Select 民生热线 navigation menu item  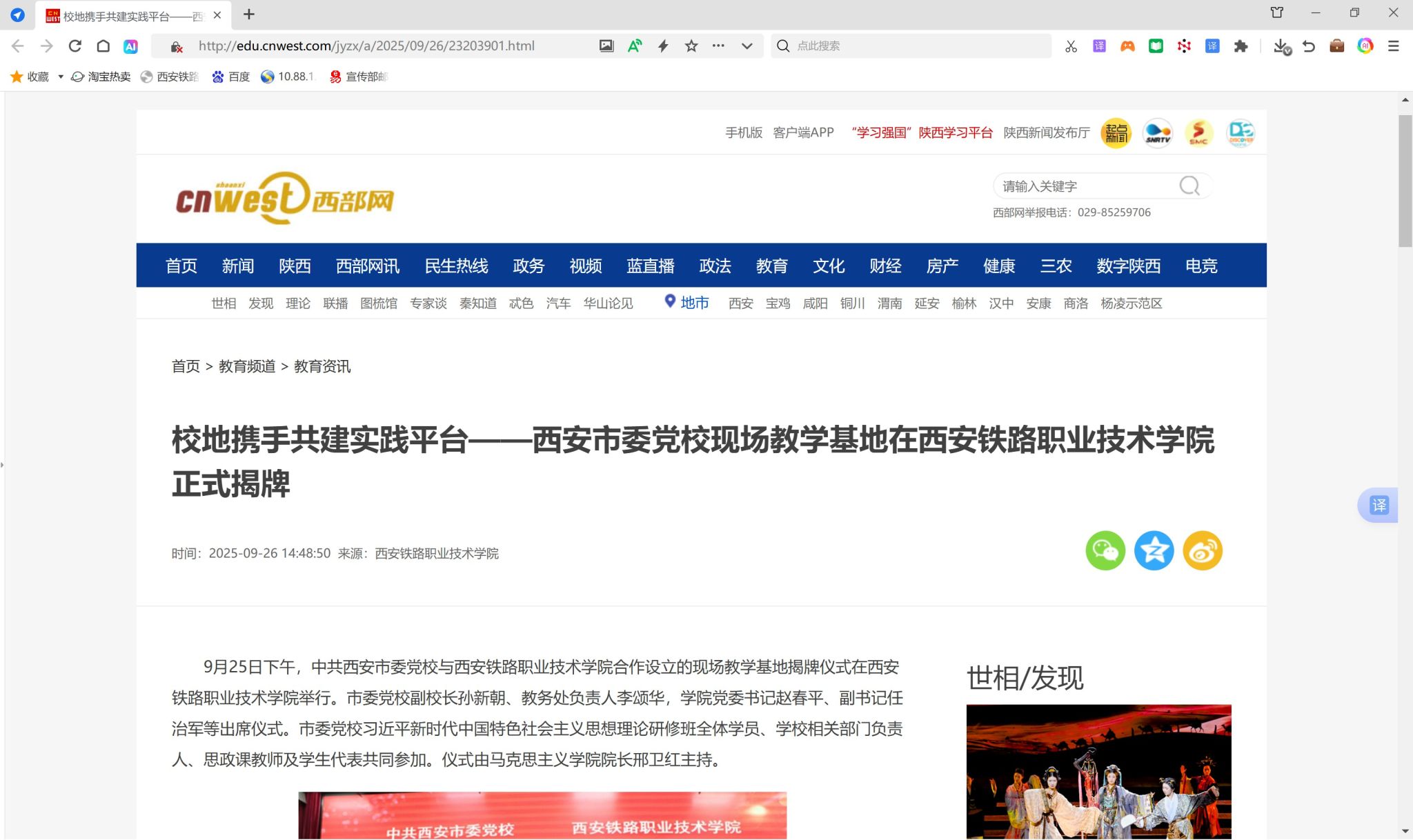[456, 266]
